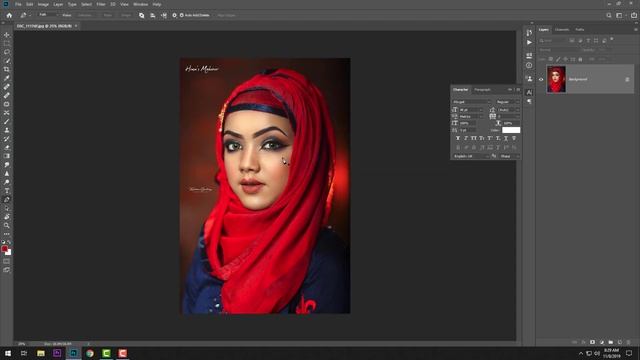Toggle Strikethrough in Character panel
Screen dimensions: 640x360
(514, 138)
